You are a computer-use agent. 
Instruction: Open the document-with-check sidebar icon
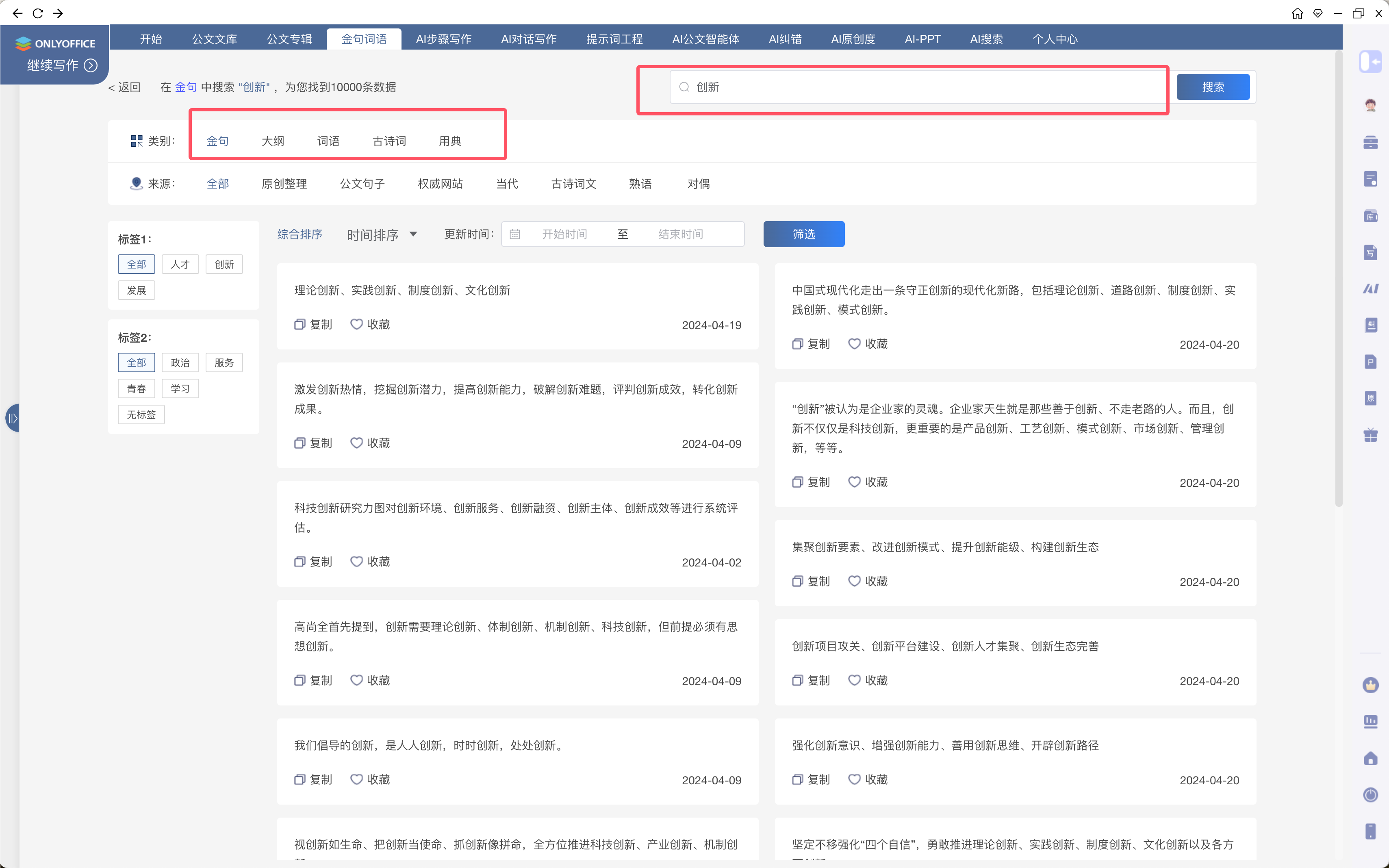click(1370, 179)
